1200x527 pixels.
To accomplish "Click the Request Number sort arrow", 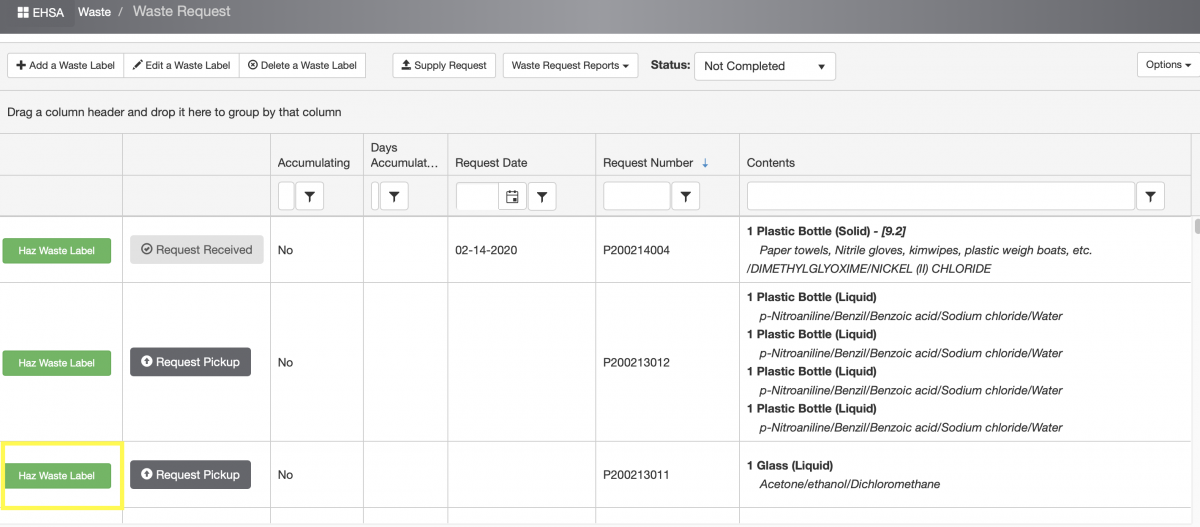I will click(705, 163).
